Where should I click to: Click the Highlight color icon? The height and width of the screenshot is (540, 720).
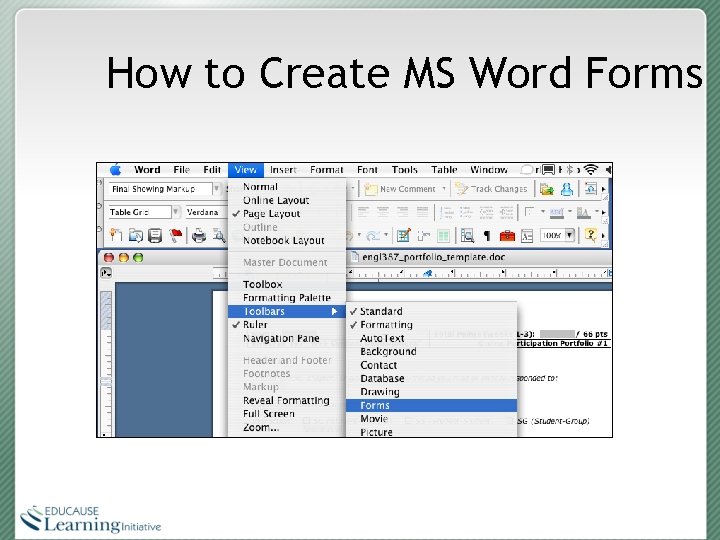[x=557, y=212]
